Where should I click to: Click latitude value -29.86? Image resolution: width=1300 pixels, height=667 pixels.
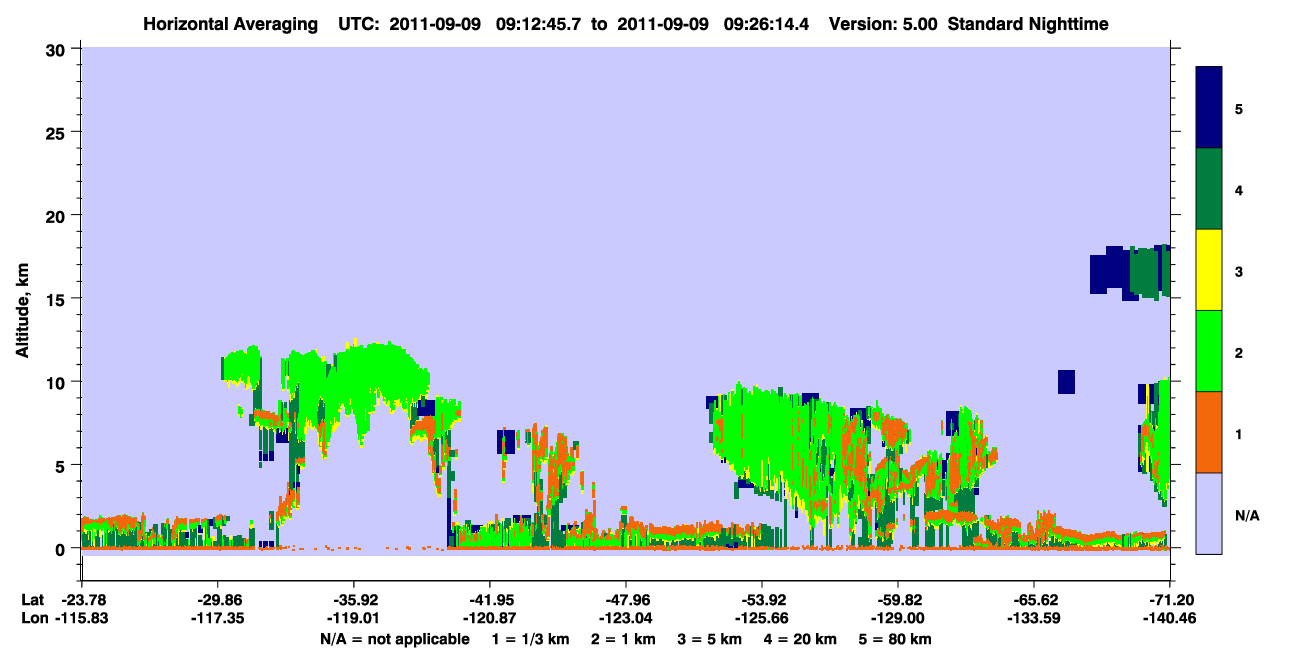[x=217, y=600]
